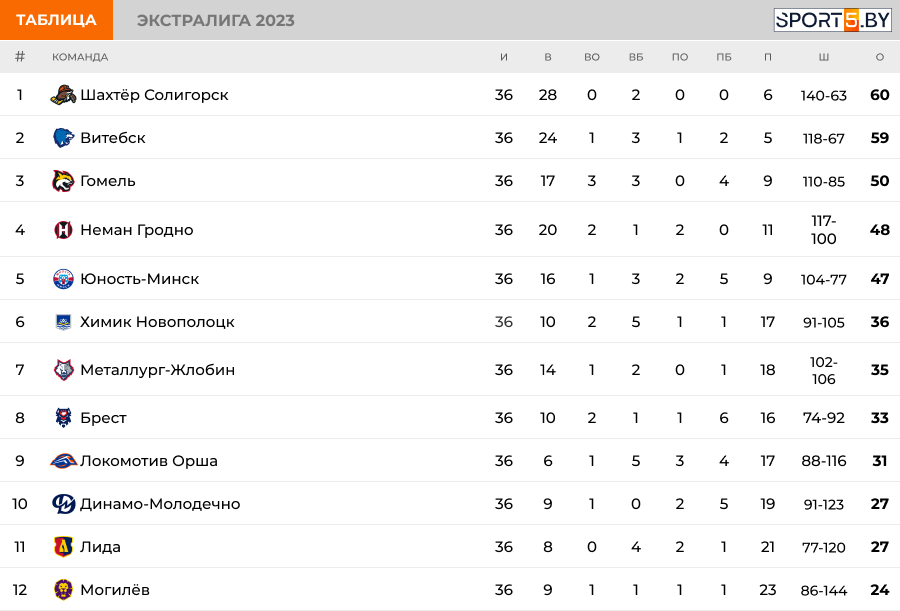Click the КОМАНДА column header

(x=80, y=57)
